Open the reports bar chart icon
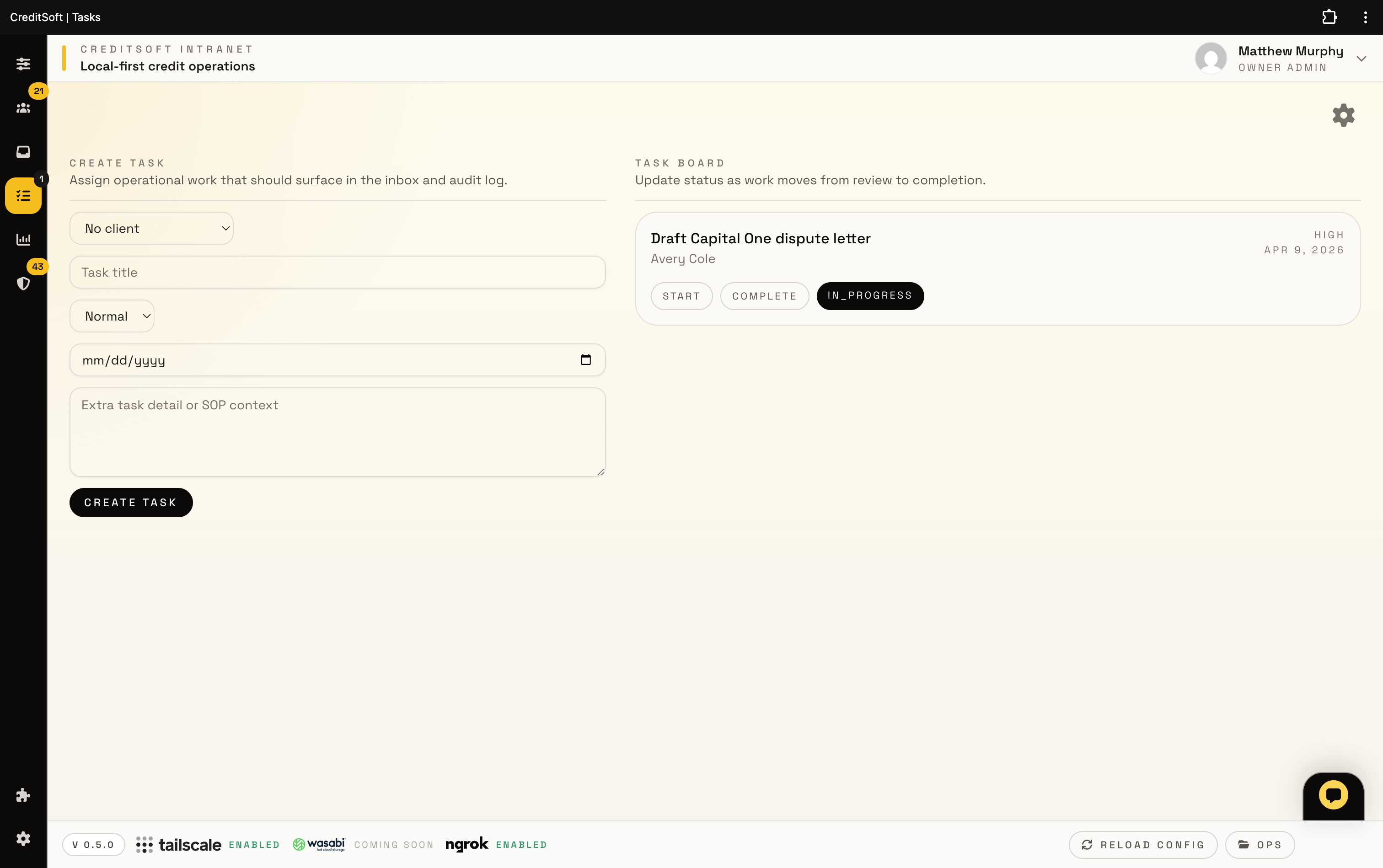The width and height of the screenshot is (1383, 868). [x=23, y=239]
